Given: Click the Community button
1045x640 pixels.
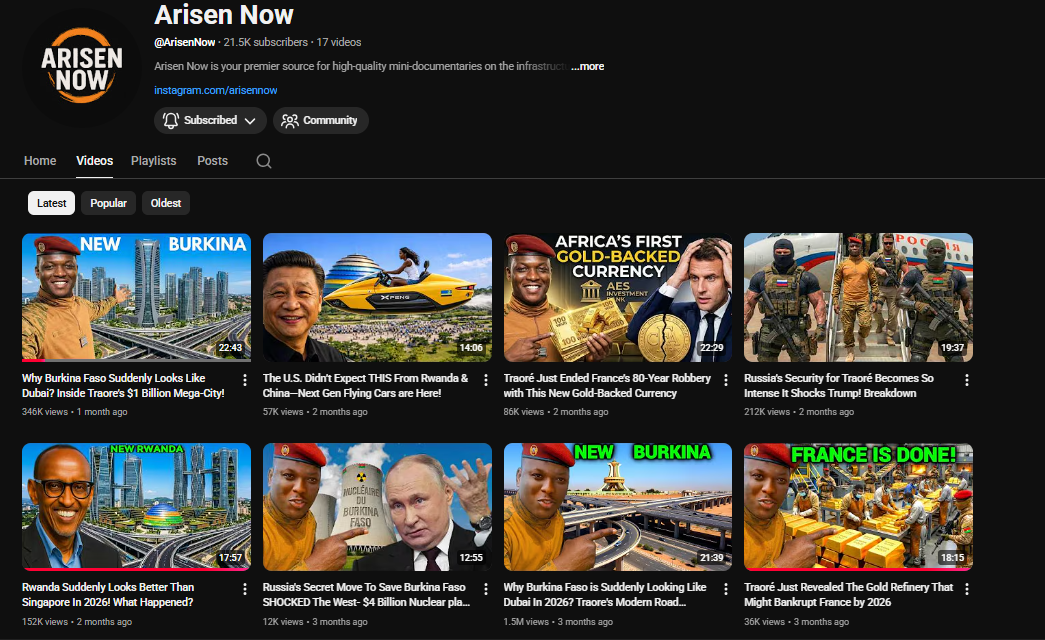Looking at the screenshot, I should point(320,120).
